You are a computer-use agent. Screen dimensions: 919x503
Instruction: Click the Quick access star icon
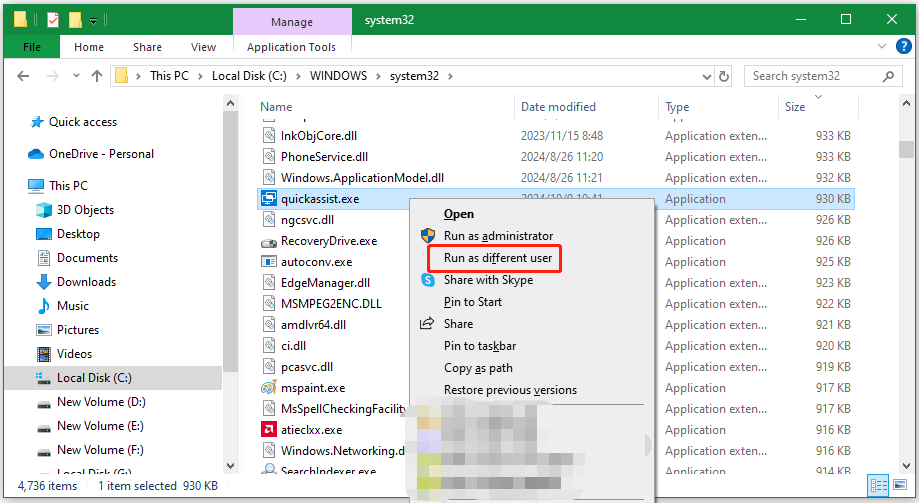click(36, 122)
